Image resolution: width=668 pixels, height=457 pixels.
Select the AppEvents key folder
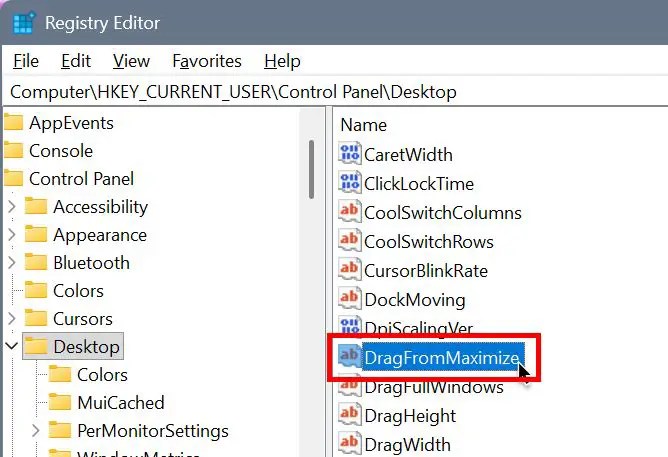[71, 123]
